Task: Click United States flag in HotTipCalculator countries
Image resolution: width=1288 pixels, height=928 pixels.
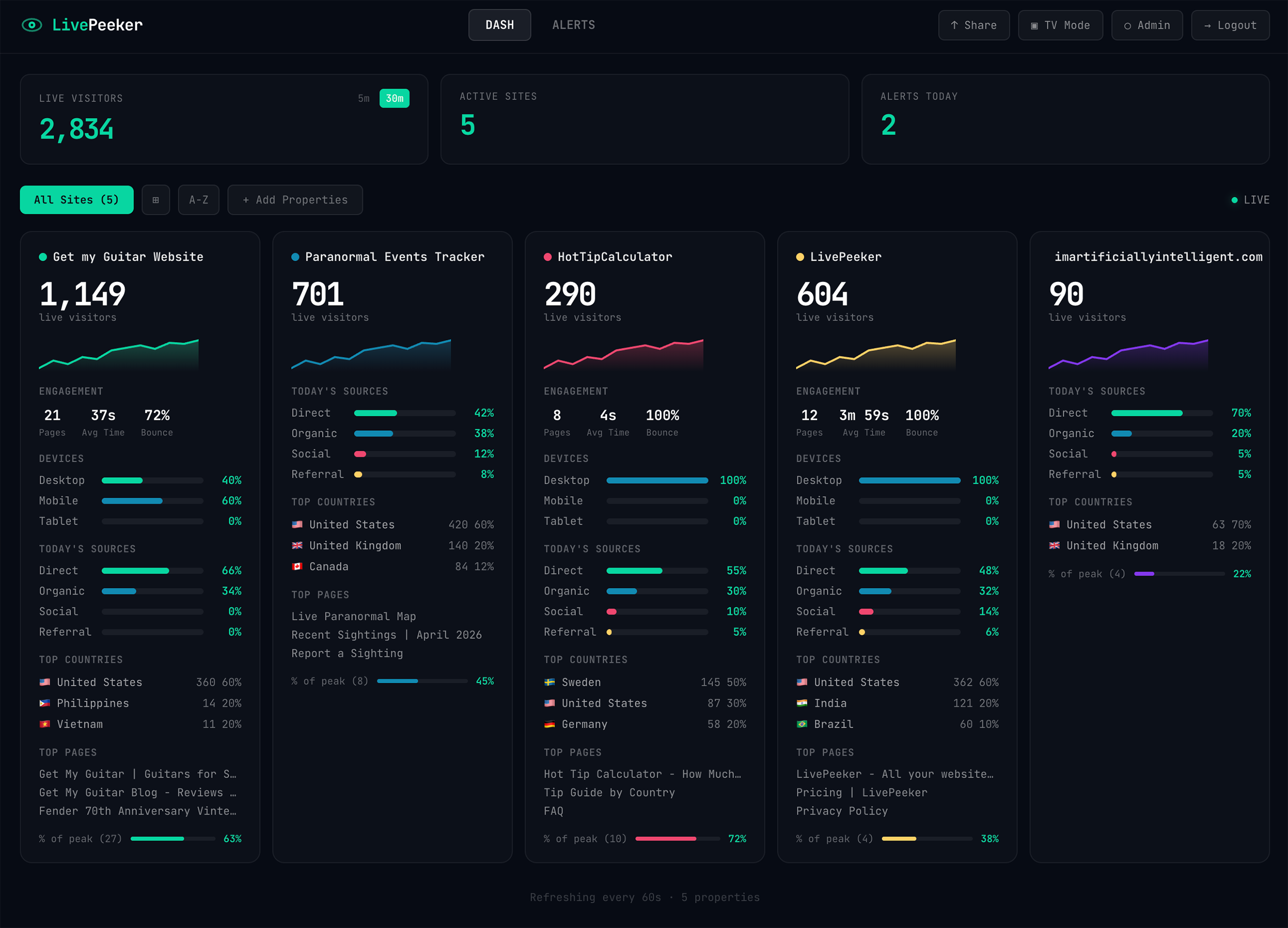Action: coord(549,703)
